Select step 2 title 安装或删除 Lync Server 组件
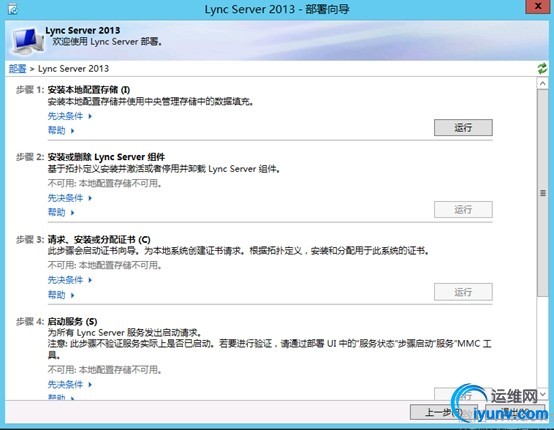 pyautogui.click(x=106, y=157)
